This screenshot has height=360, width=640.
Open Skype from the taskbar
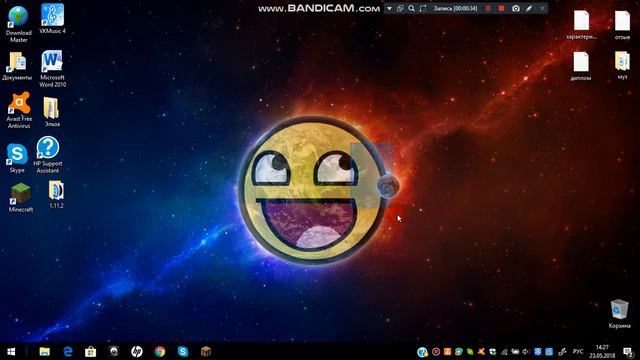click(x=183, y=351)
